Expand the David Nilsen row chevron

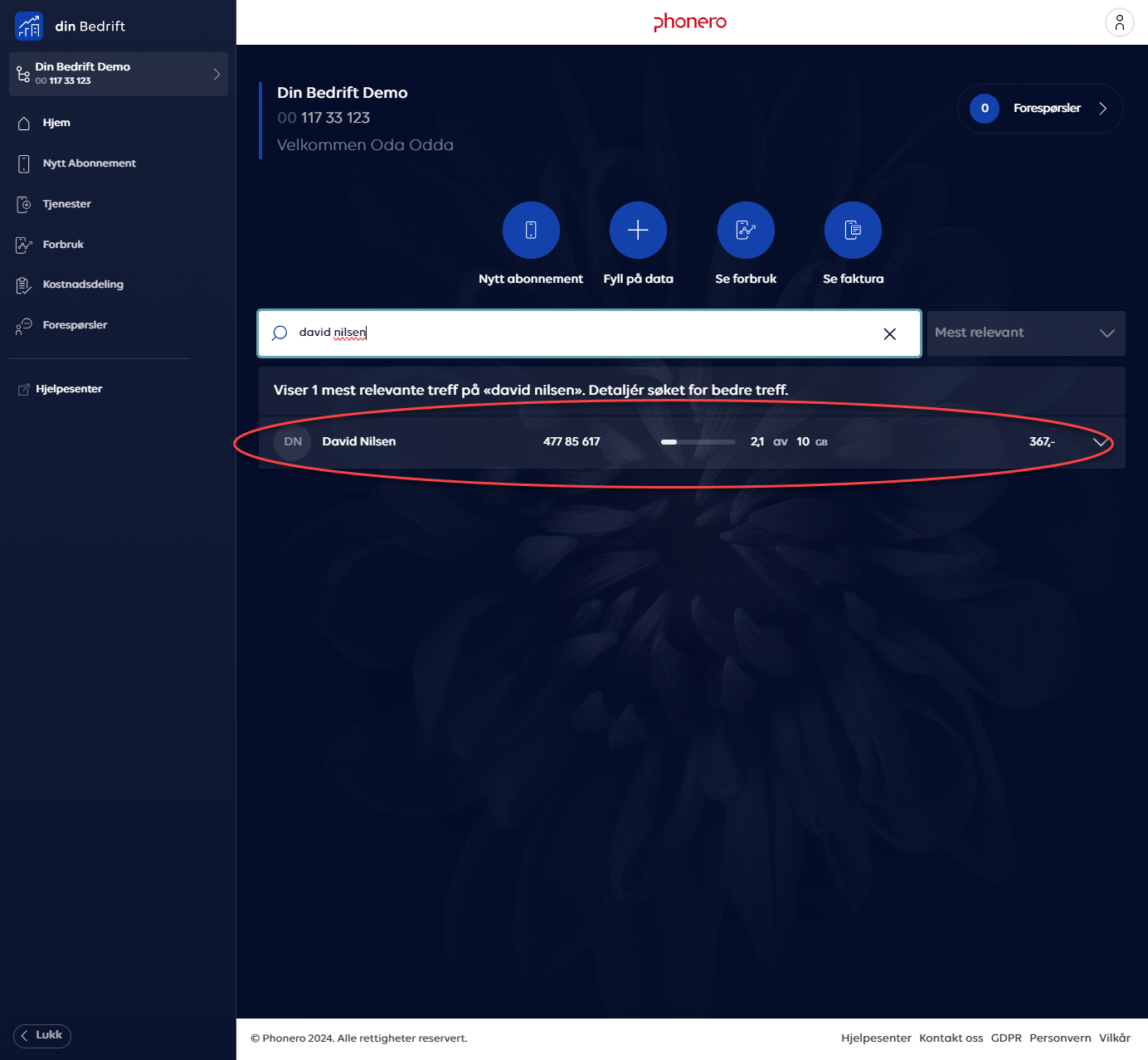coord(1101,442)
